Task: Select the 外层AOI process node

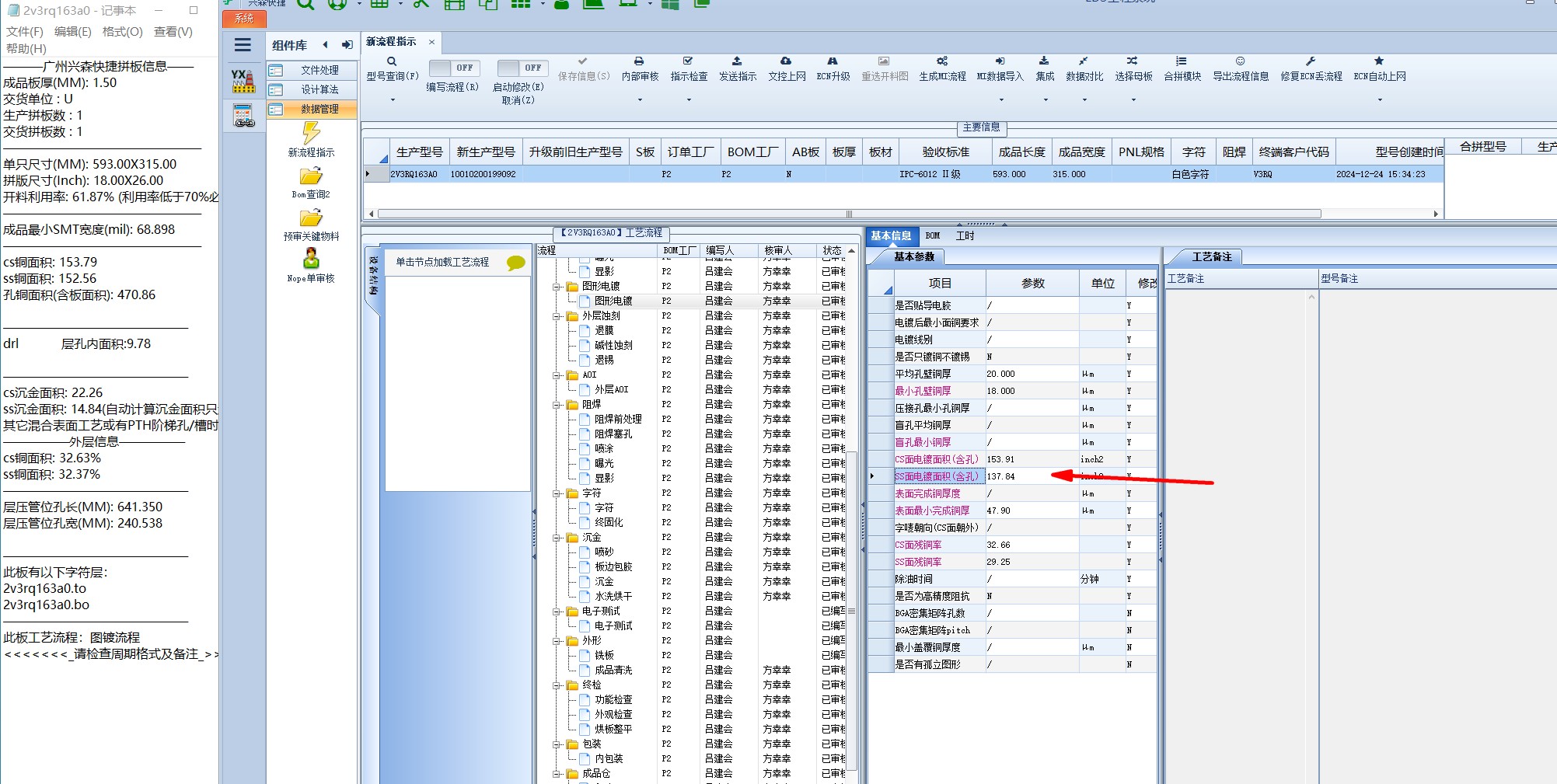Action: pos(612,390)
